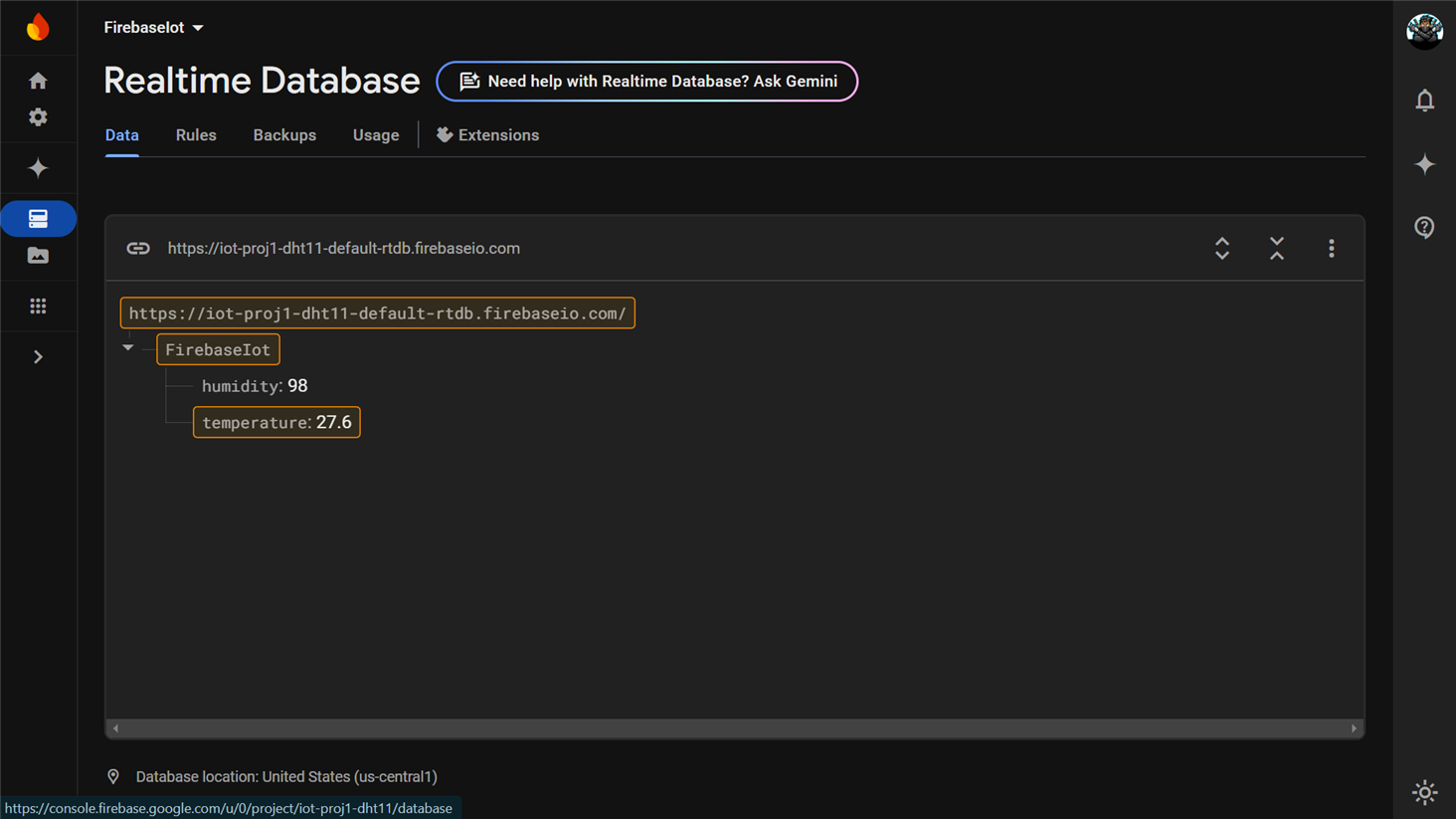Open project settings gear icon
1456x819 pixels.
[x=38, y=117]
